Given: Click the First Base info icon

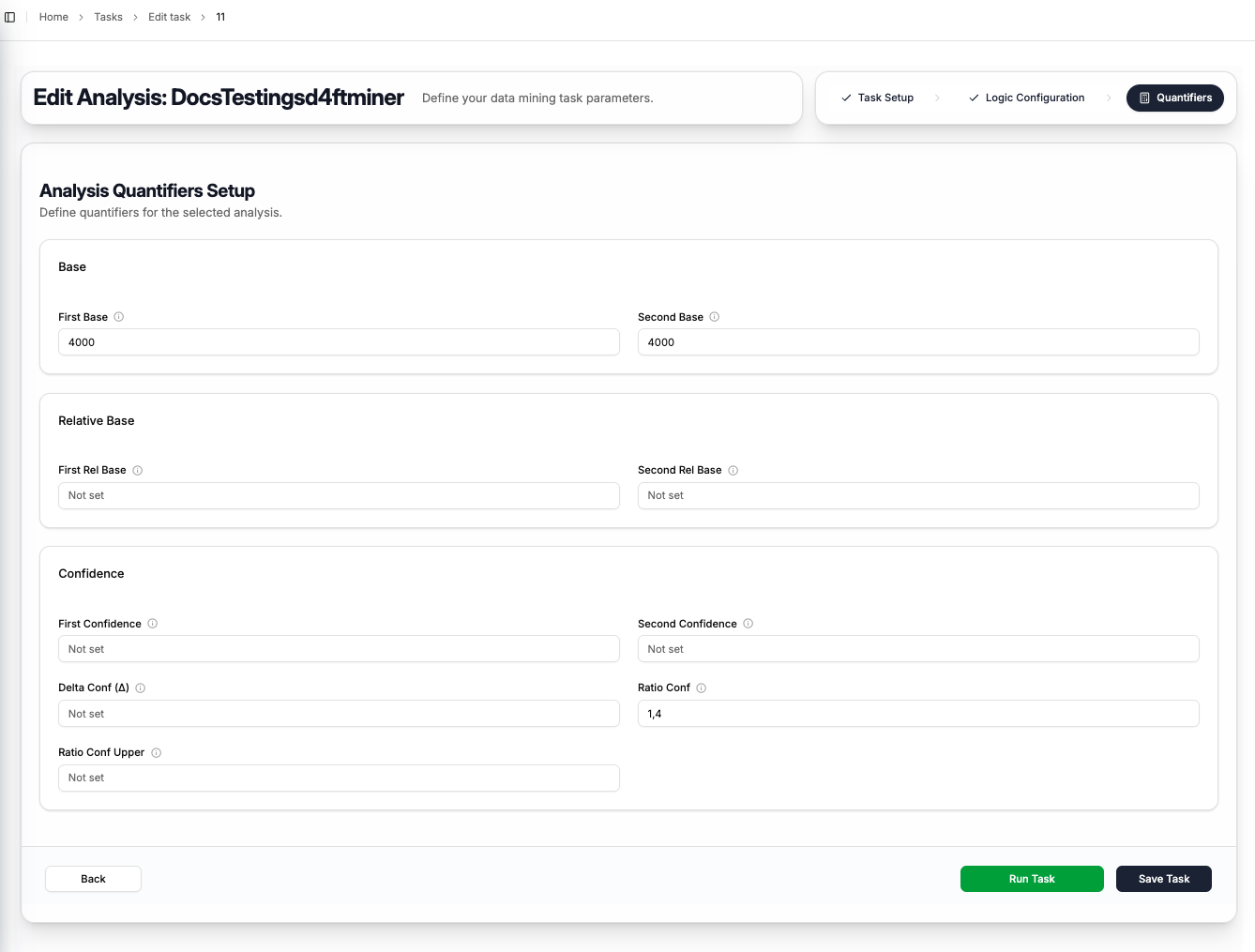Looking at the screenshot, I should tap(119, 317).
